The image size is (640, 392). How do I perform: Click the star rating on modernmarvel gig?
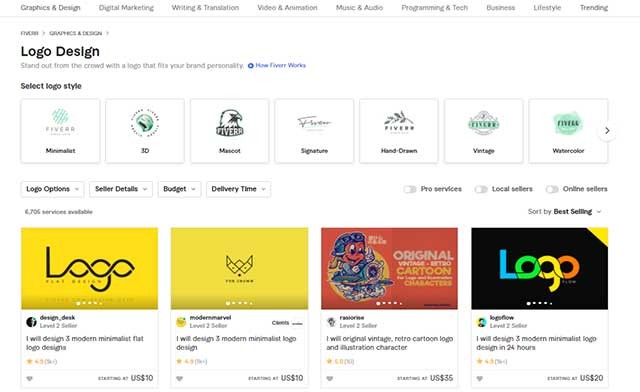192,361
